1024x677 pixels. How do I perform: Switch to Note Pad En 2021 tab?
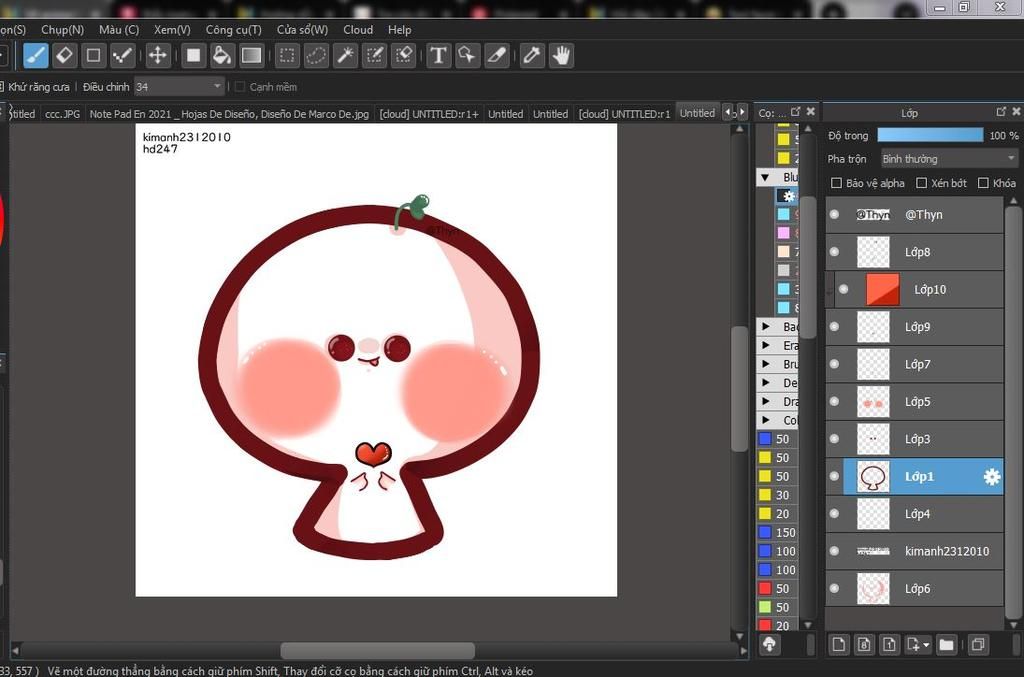click(229, 114)
